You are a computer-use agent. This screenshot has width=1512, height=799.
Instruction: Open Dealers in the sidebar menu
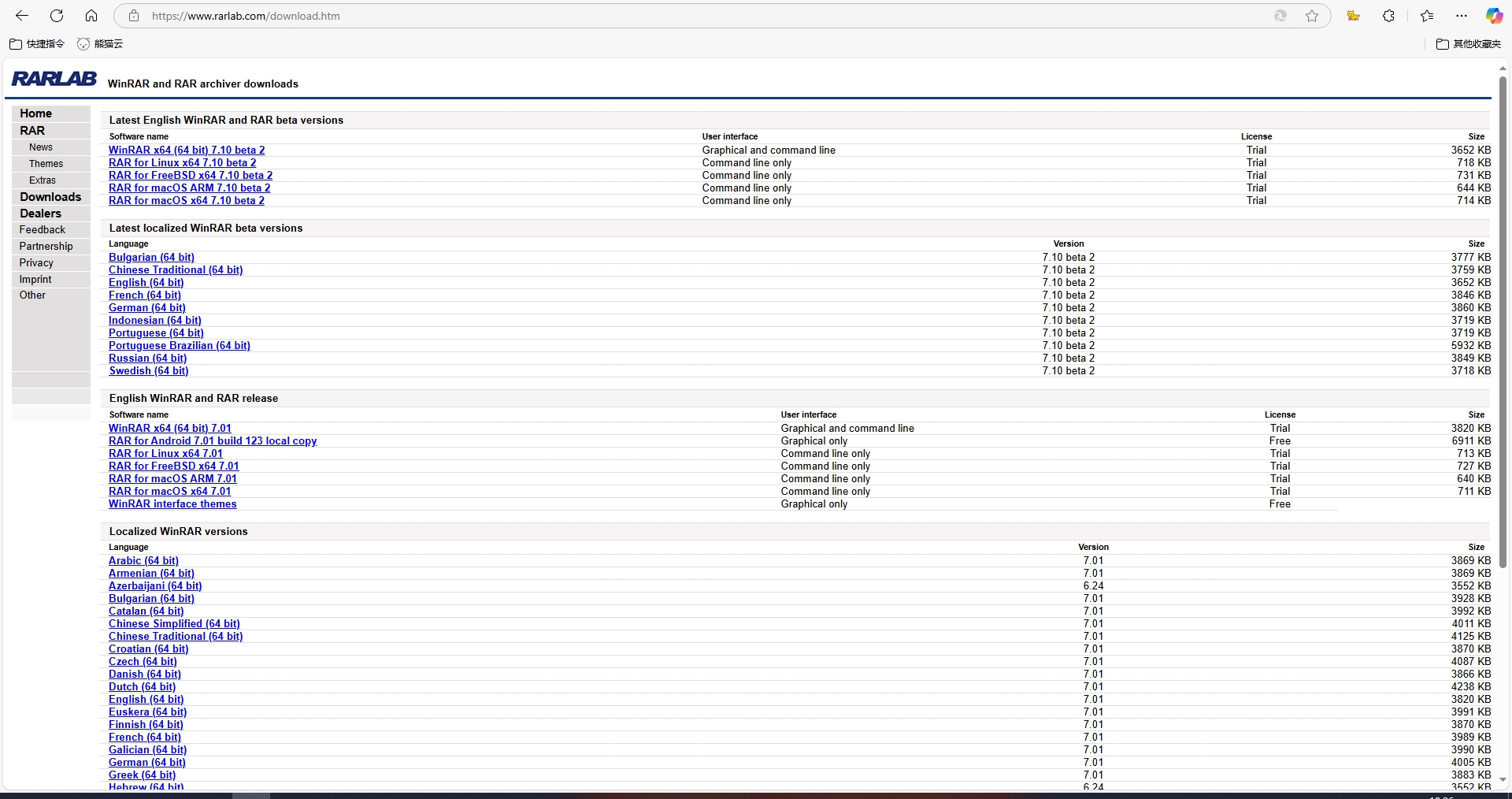pyautogui.click(x=40, y=214)
